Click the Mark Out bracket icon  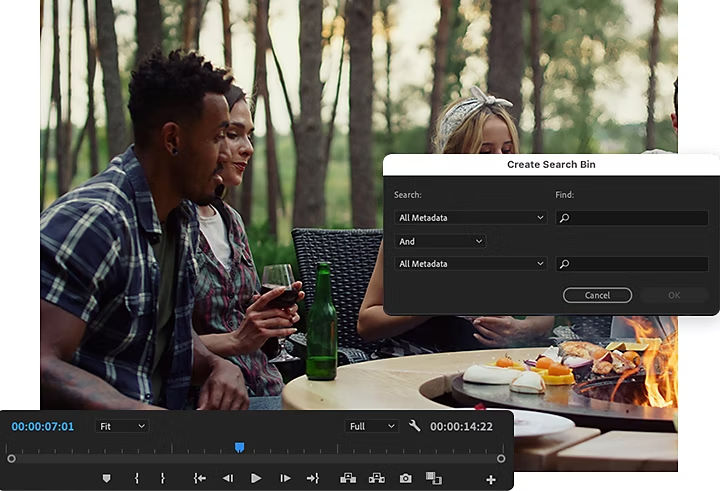click(x=162, y=479)
